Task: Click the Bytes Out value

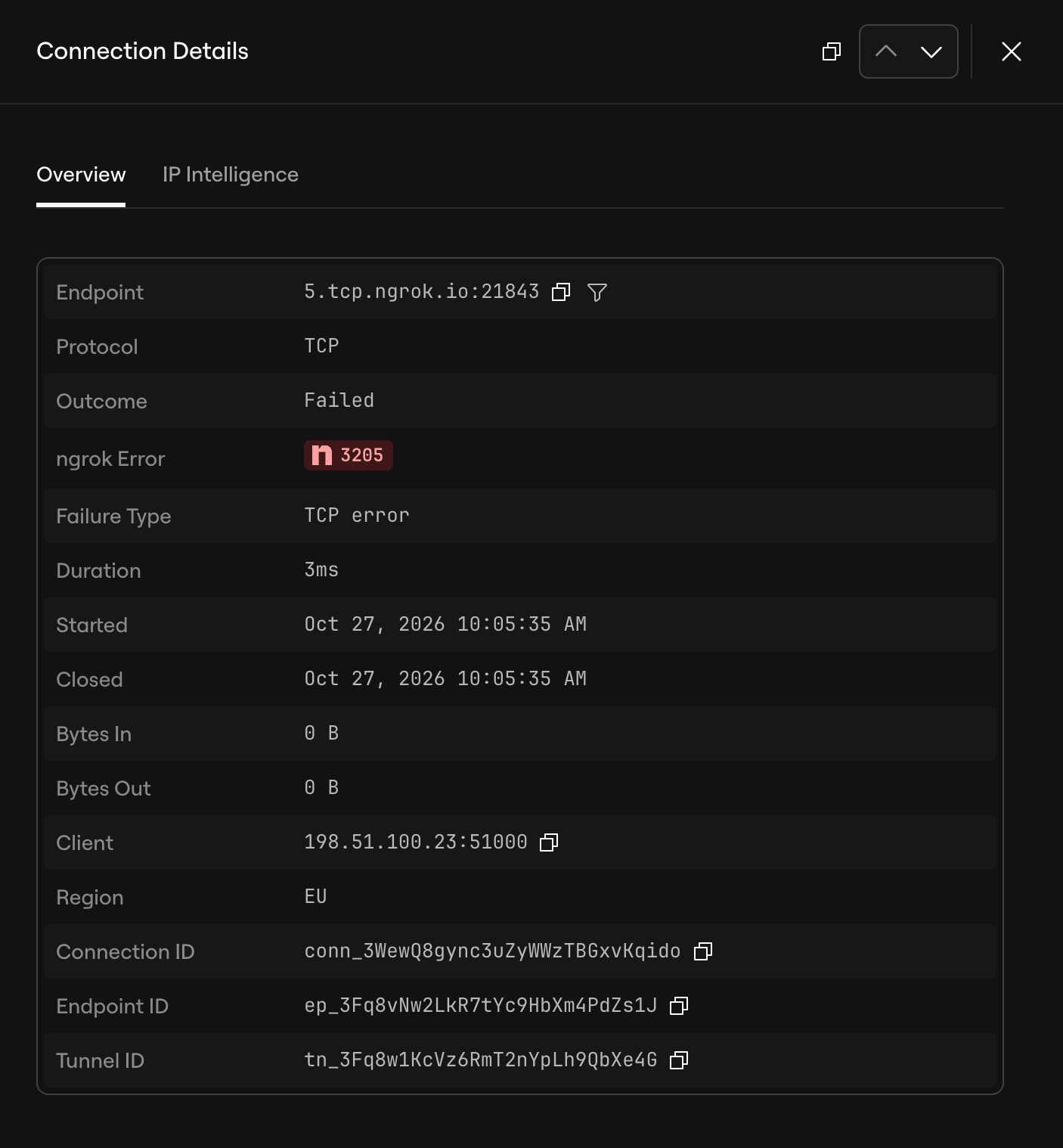Action: coord(321,788)
